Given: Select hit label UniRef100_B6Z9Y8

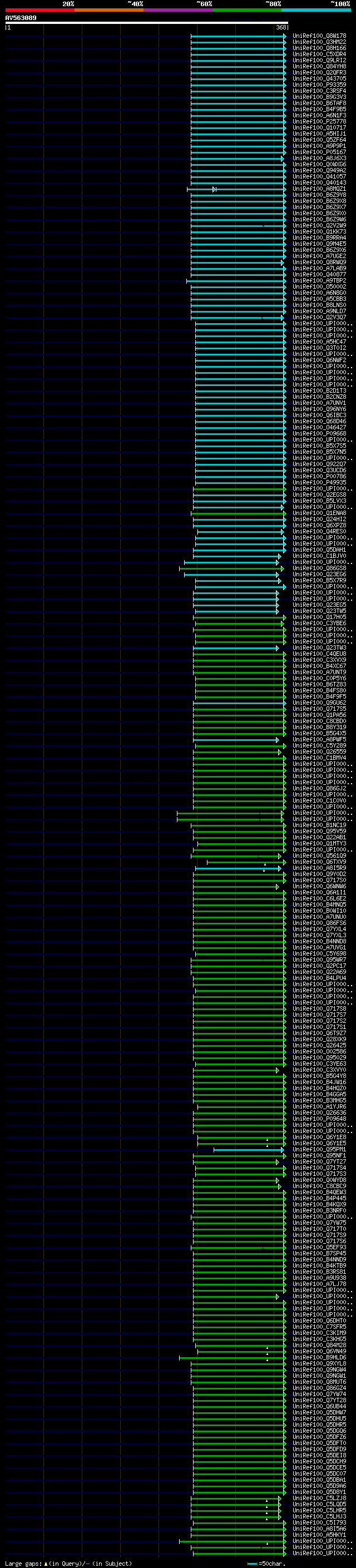Looking at the screenshot, I should tap(319, 195).
